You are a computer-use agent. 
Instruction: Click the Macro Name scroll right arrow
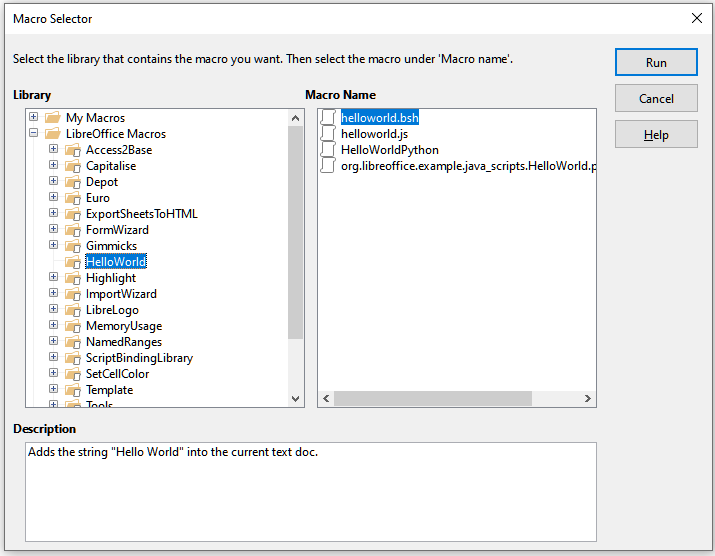(588, 398)
